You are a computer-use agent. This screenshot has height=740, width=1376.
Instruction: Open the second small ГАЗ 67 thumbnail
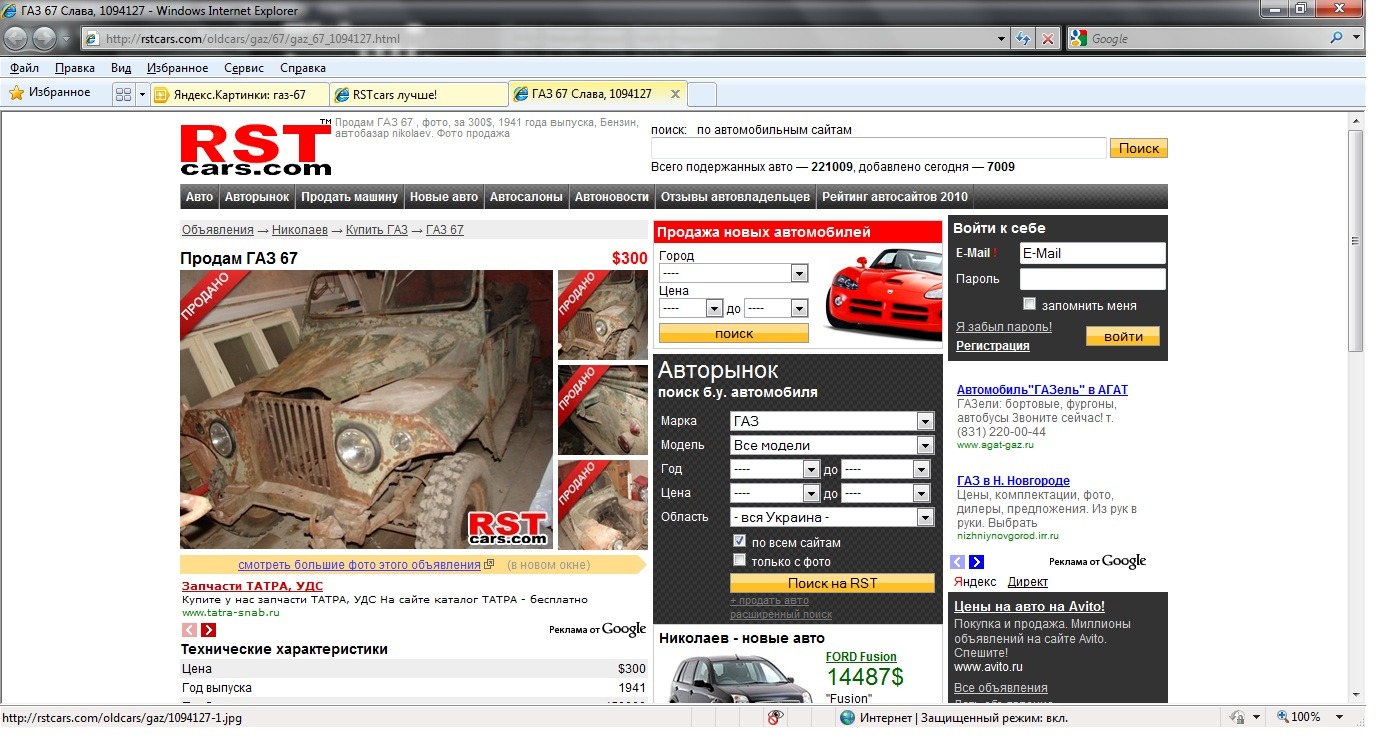603,410
